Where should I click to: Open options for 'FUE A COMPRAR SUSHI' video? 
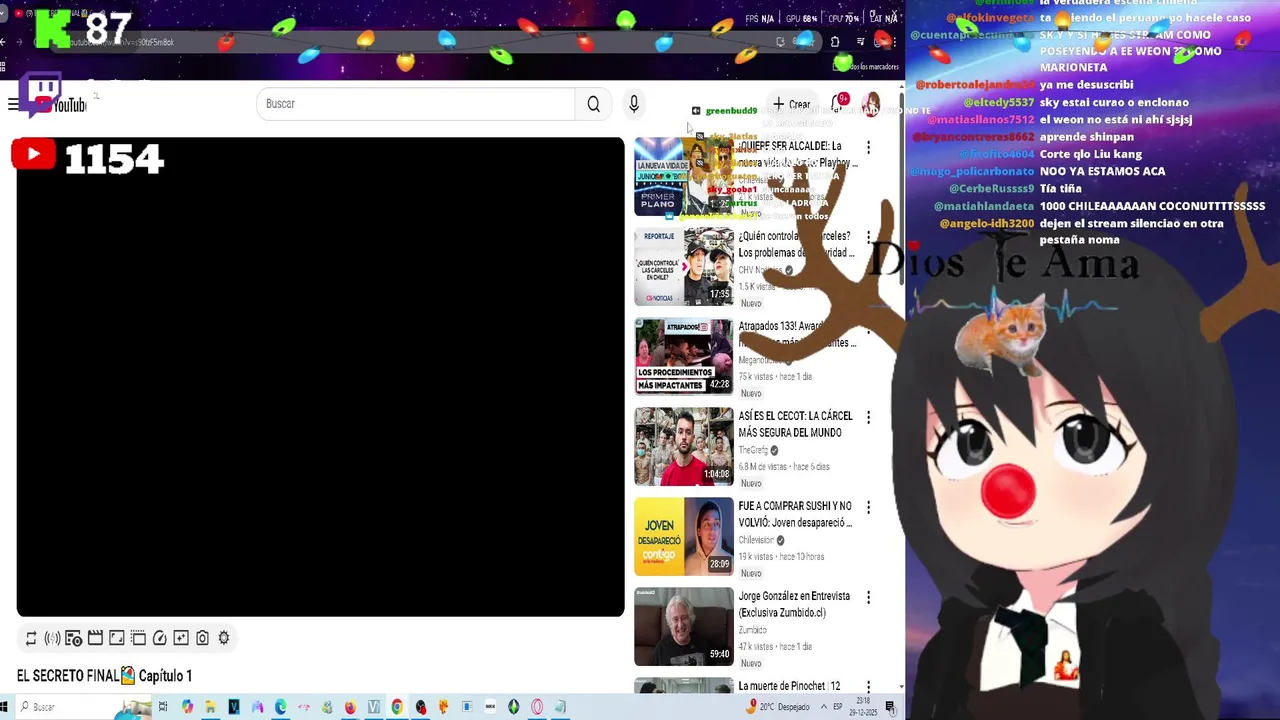(x=868, y=507)
